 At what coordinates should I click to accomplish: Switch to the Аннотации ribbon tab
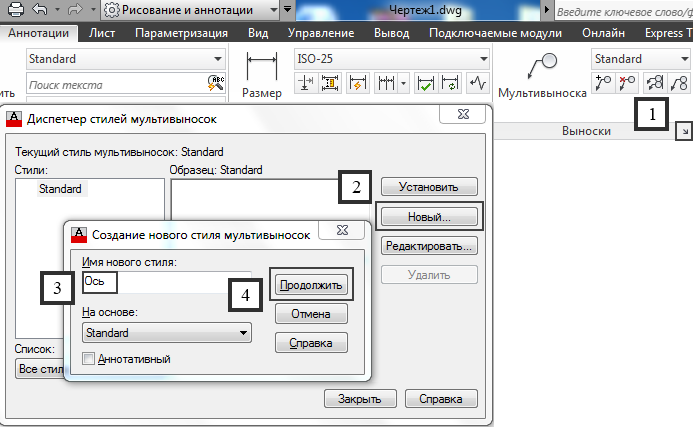coord(39,33)
